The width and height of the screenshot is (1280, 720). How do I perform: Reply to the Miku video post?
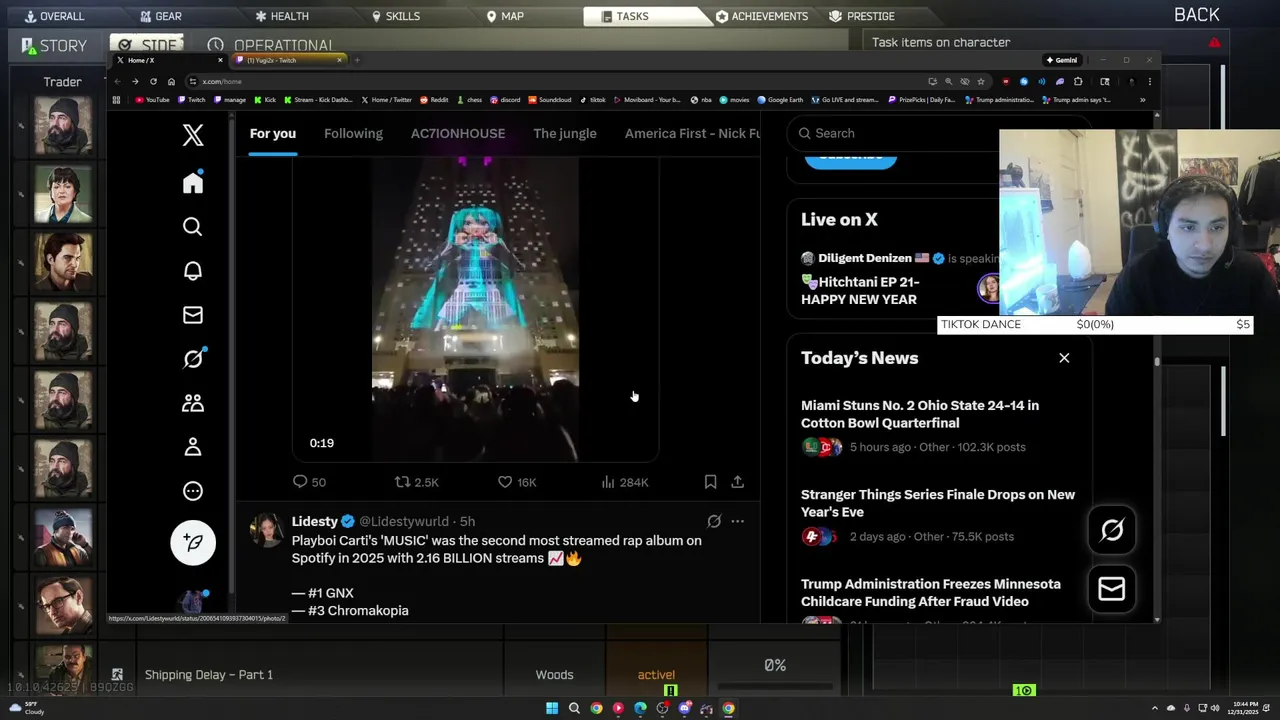[309, 482]
